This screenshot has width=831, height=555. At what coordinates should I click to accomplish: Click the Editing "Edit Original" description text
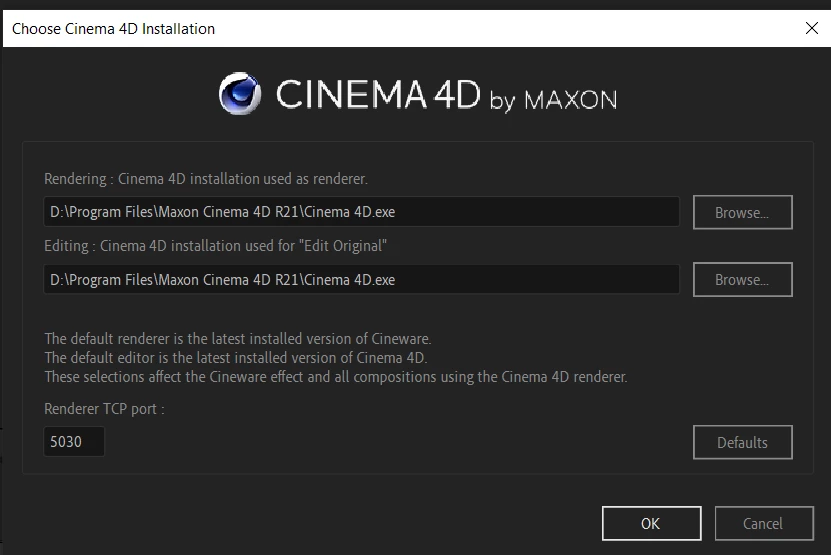pos(215,246)
